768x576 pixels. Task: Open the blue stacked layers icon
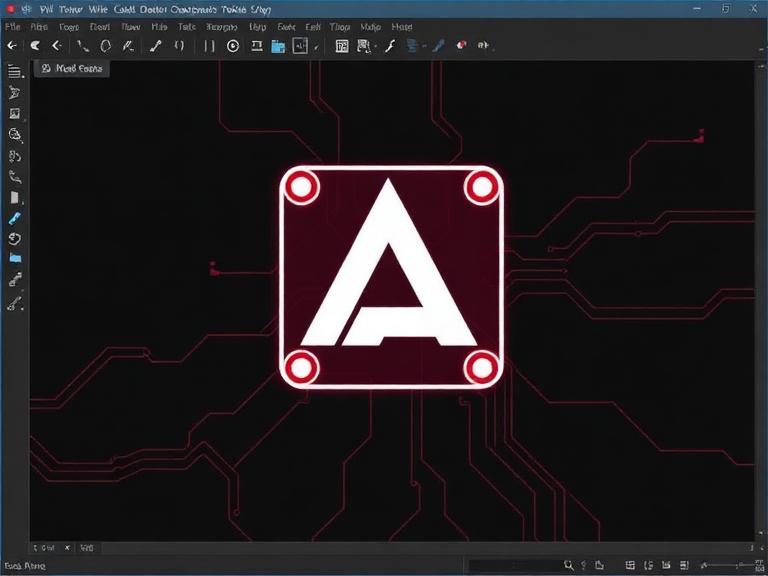[412, 46]
